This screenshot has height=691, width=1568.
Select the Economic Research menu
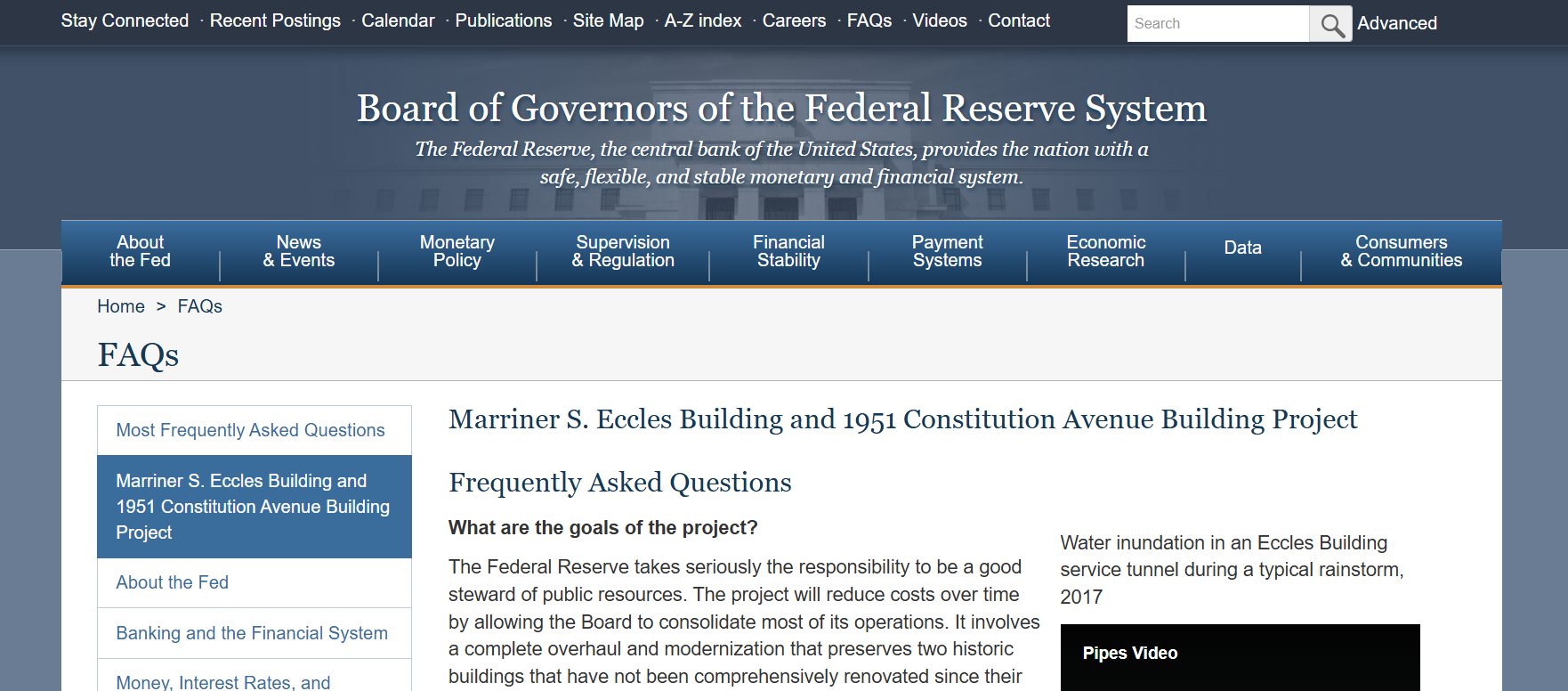(x=1105, y=252)
